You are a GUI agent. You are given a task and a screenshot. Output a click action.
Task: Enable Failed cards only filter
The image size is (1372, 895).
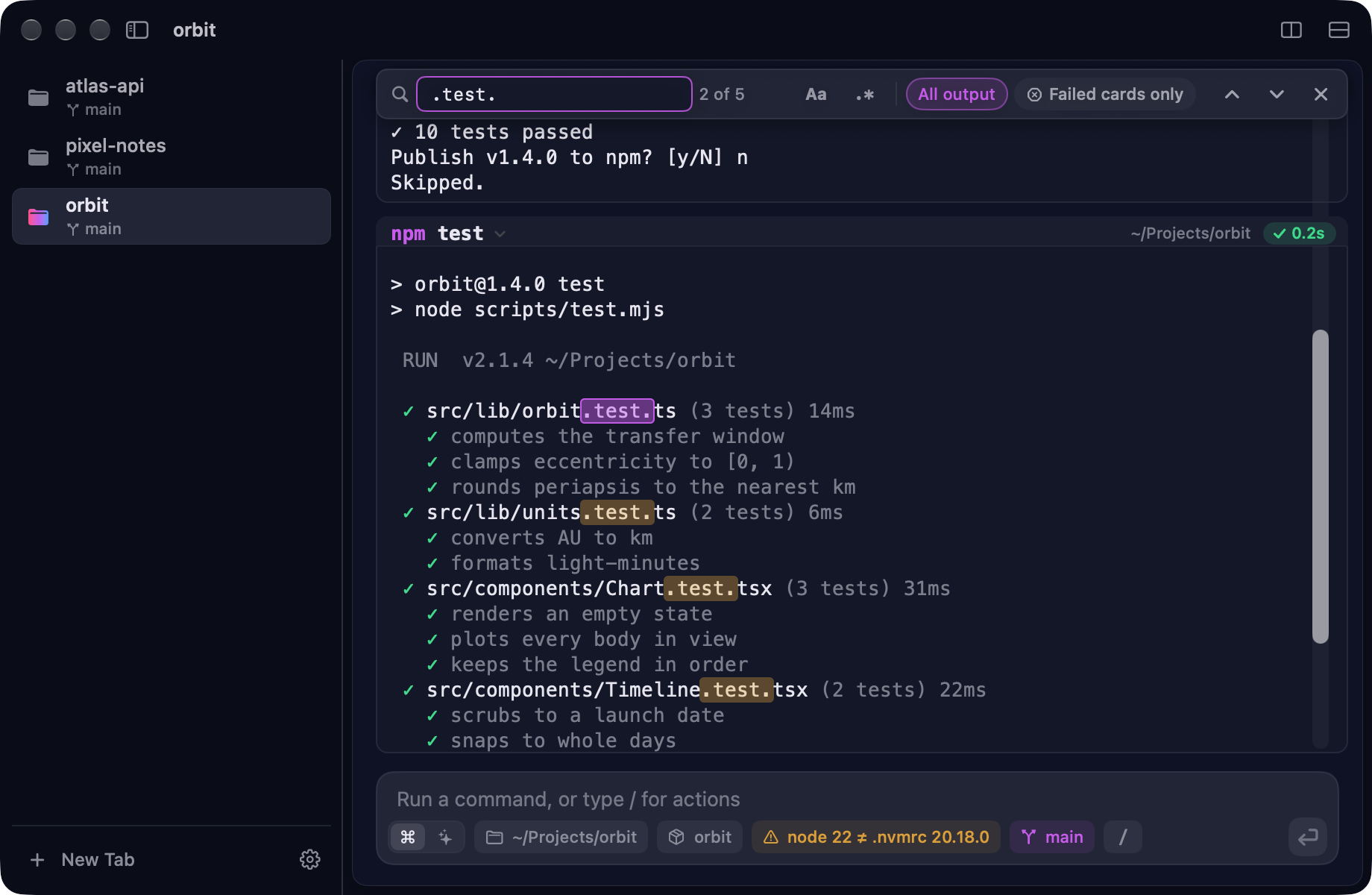1105,94
